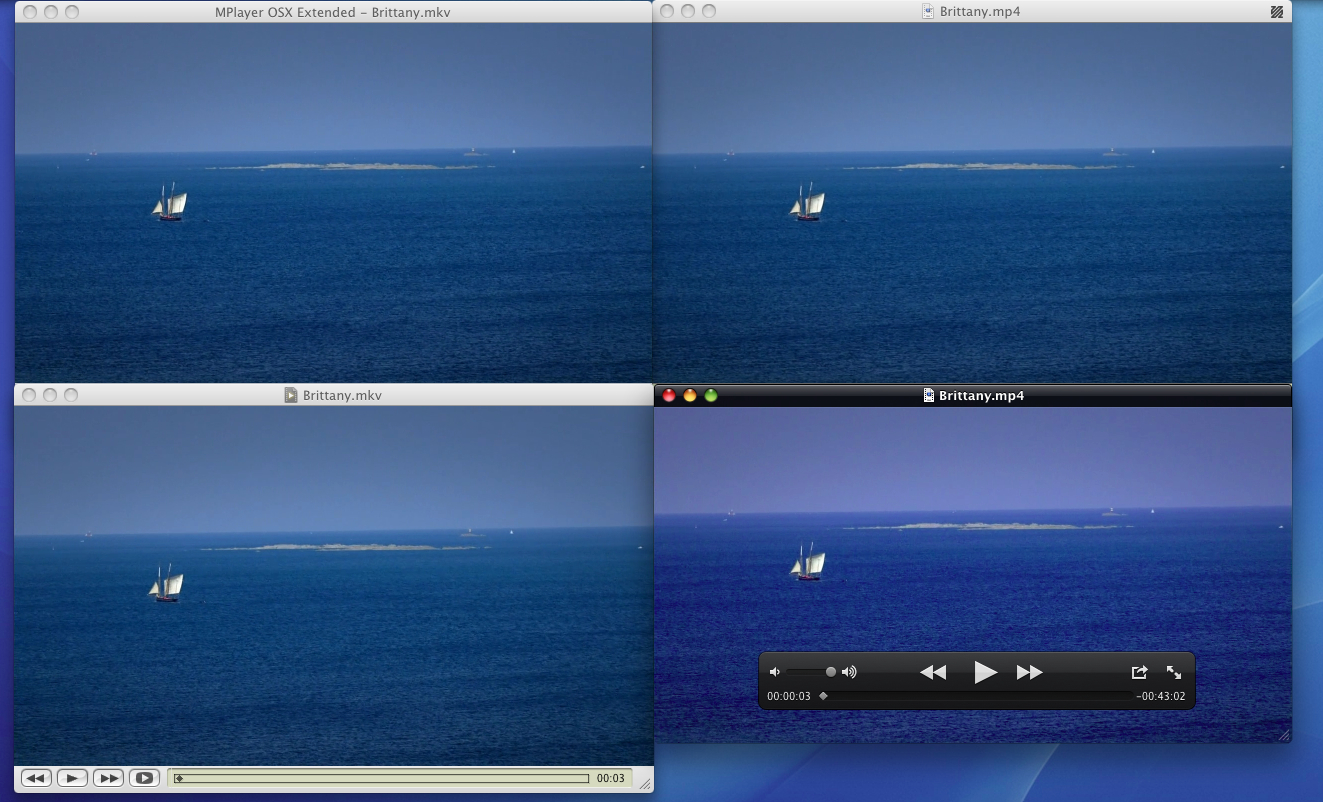
Task: Click the seek bar in the bottom-left Brittany.mkv window
Action: point(381,778)
